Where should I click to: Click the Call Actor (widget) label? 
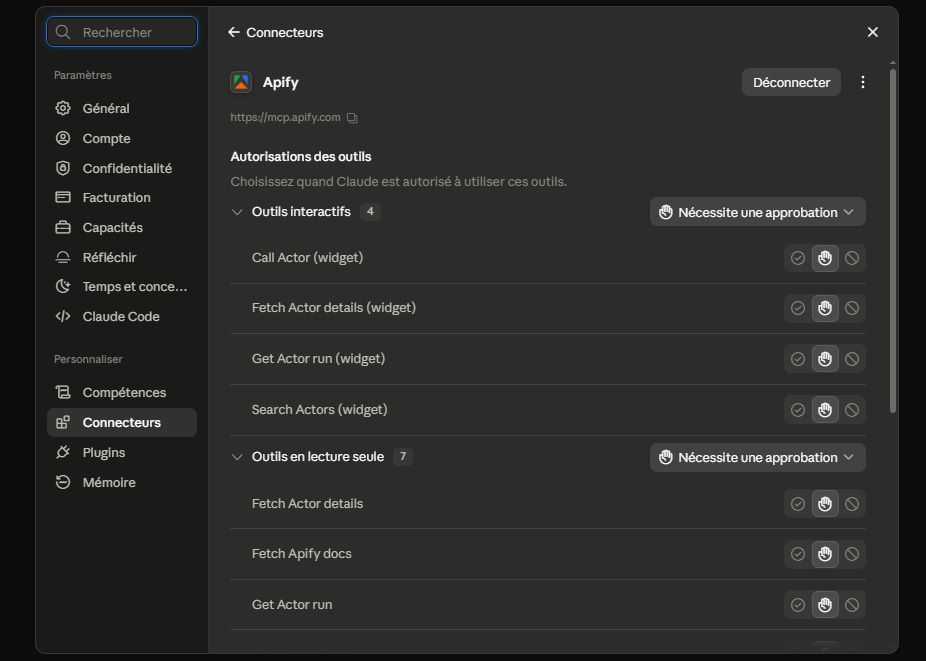coord(308,258)
